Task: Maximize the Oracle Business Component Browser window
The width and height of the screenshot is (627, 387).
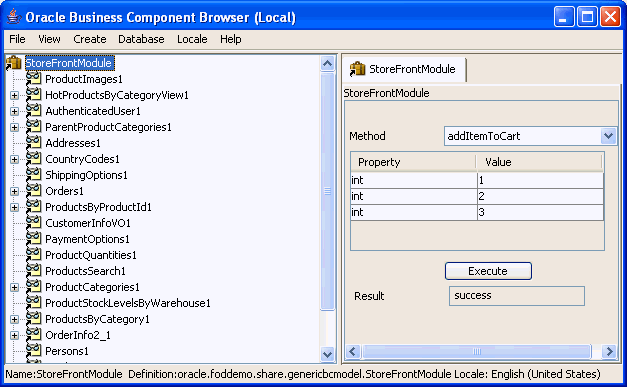Action: pos(587,17)
